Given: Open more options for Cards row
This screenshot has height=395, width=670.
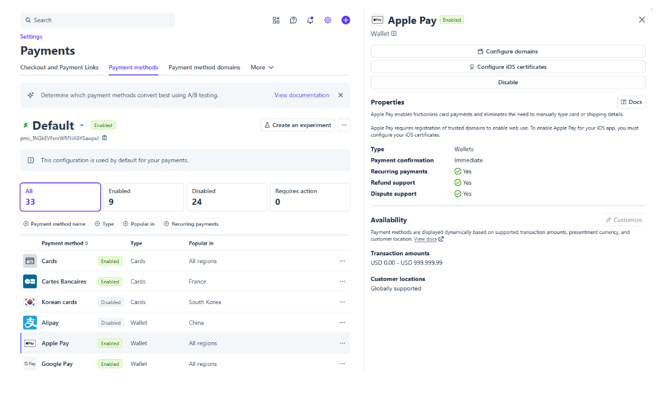Looking at the screenshot, I should point(342,261).
